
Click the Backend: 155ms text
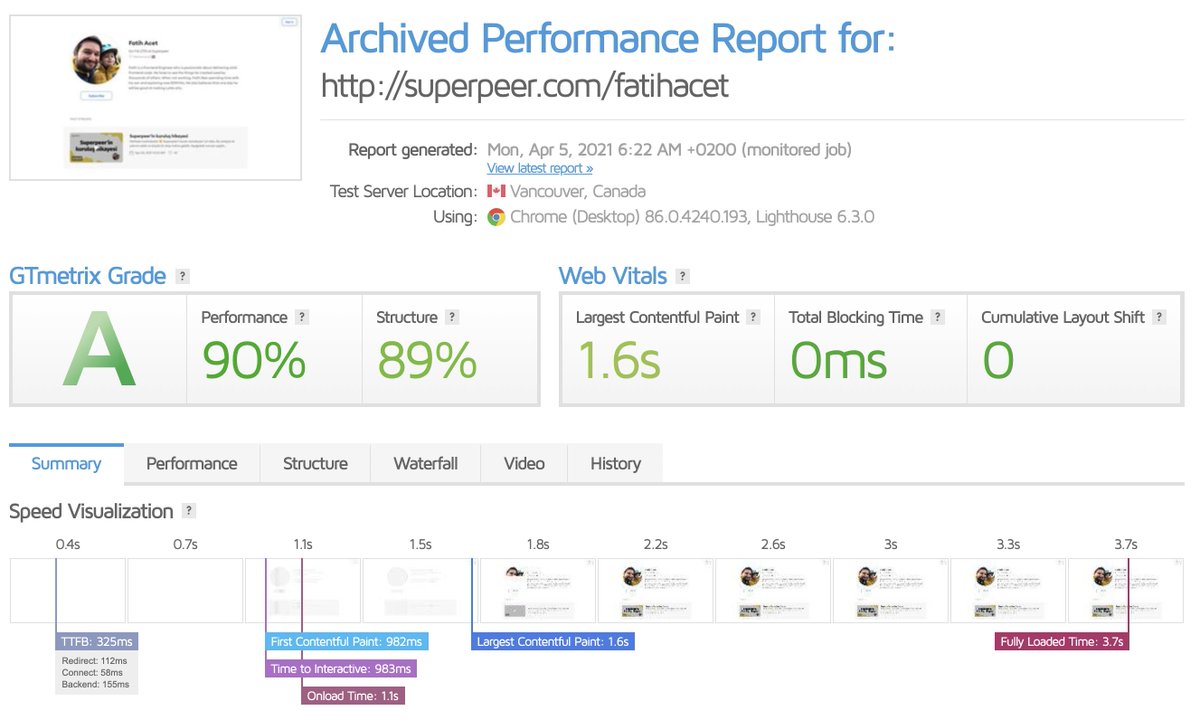coord(94,684)
